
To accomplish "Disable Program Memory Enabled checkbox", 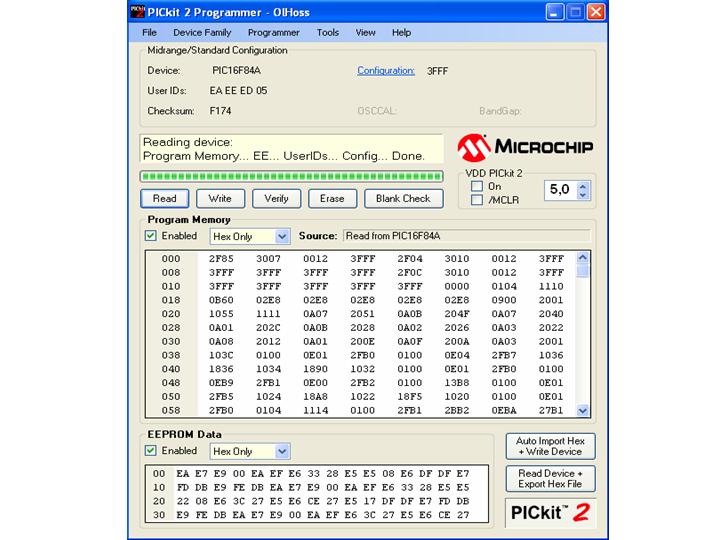I will coord(151,236).
